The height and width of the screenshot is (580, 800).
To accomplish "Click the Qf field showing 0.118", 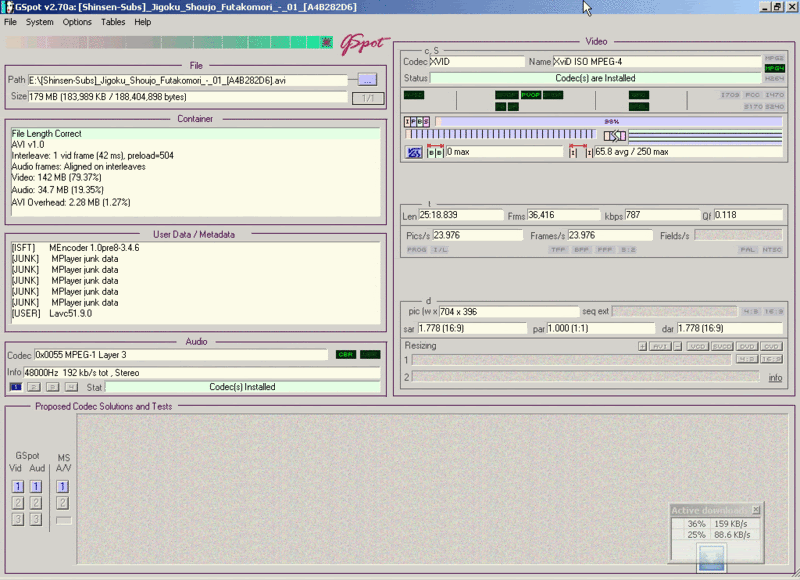I will 748,215.
